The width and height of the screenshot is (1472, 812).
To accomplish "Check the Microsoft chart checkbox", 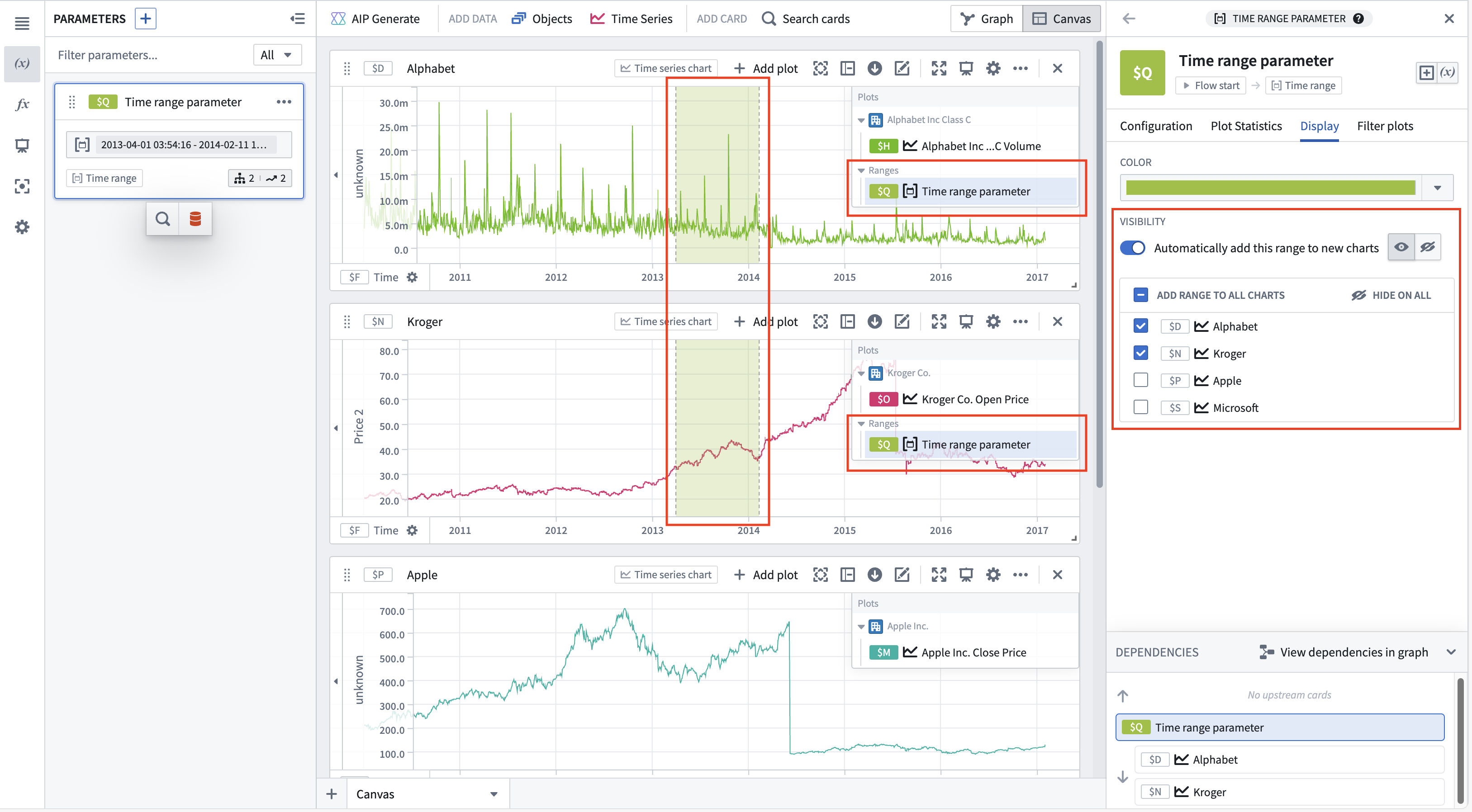I will tap(1140, 407).
